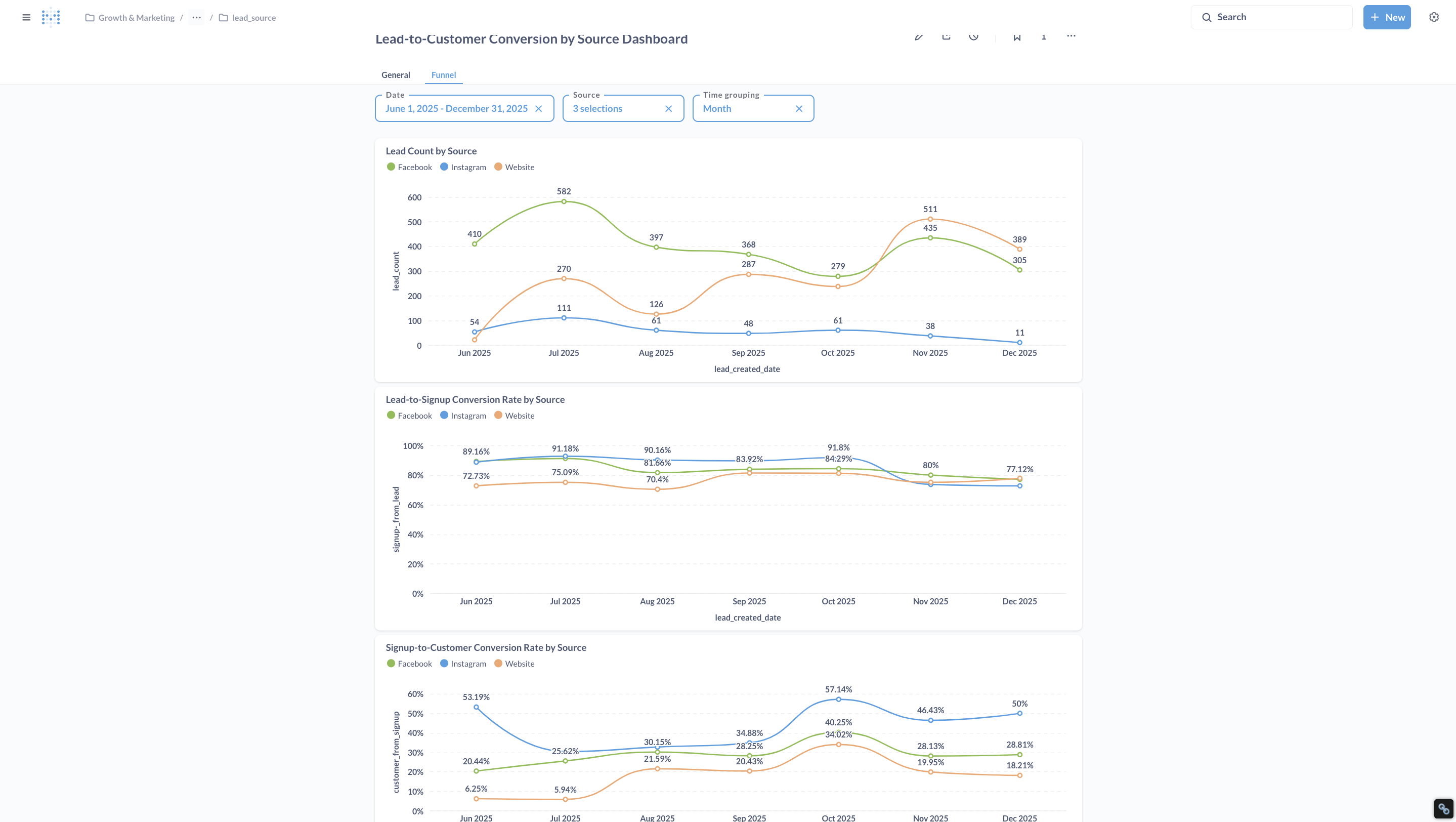Hide the Instagram line in Lead-to-Signup chart
The height and width of the screenshot is (822, 1456).
[463, 416]
